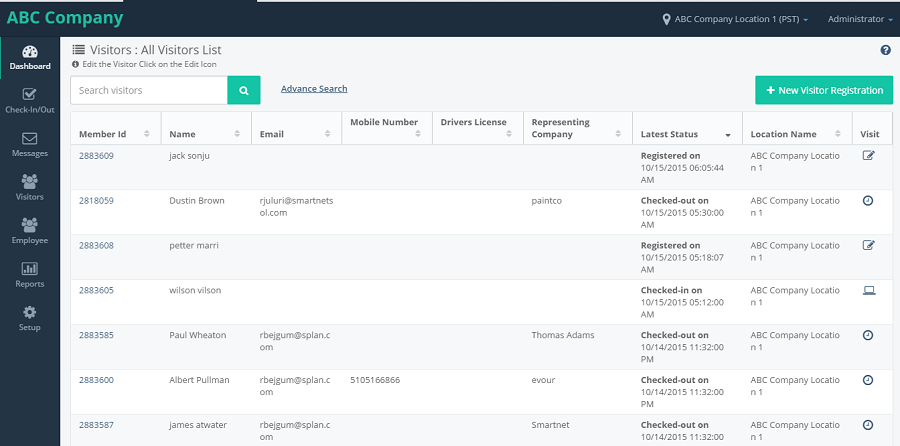Viewport: 900px width, 446px height.
Task: Click laptop icon for wilson vilson
Action: pyautogui.click(x=869, y=290)
